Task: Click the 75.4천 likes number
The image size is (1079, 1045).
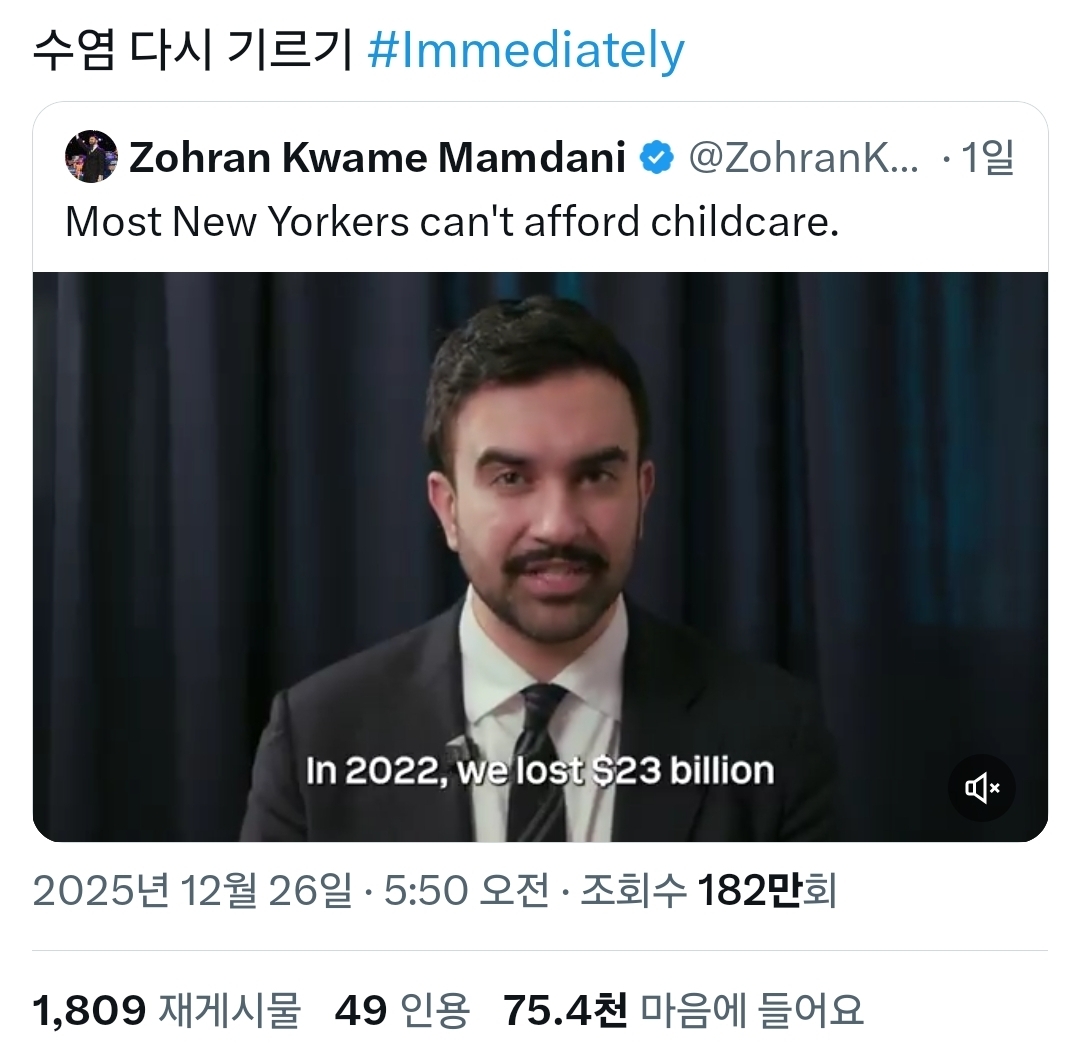Action: click(x=565, y=1011)
